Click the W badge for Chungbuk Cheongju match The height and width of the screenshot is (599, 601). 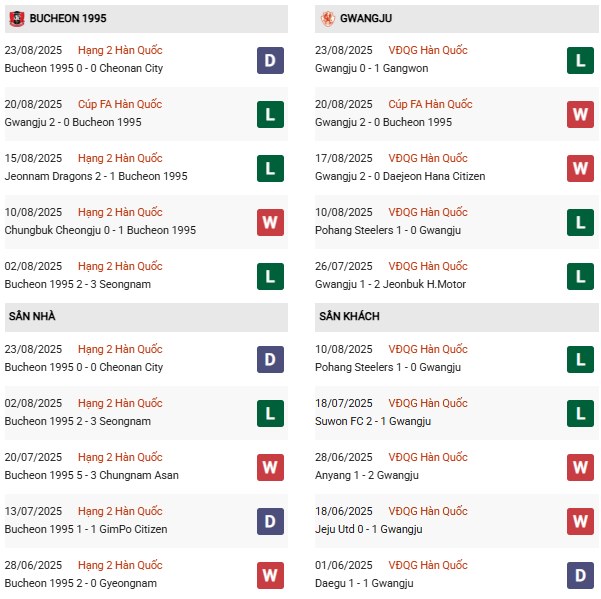pyautogui.click(x=269, y=222)
